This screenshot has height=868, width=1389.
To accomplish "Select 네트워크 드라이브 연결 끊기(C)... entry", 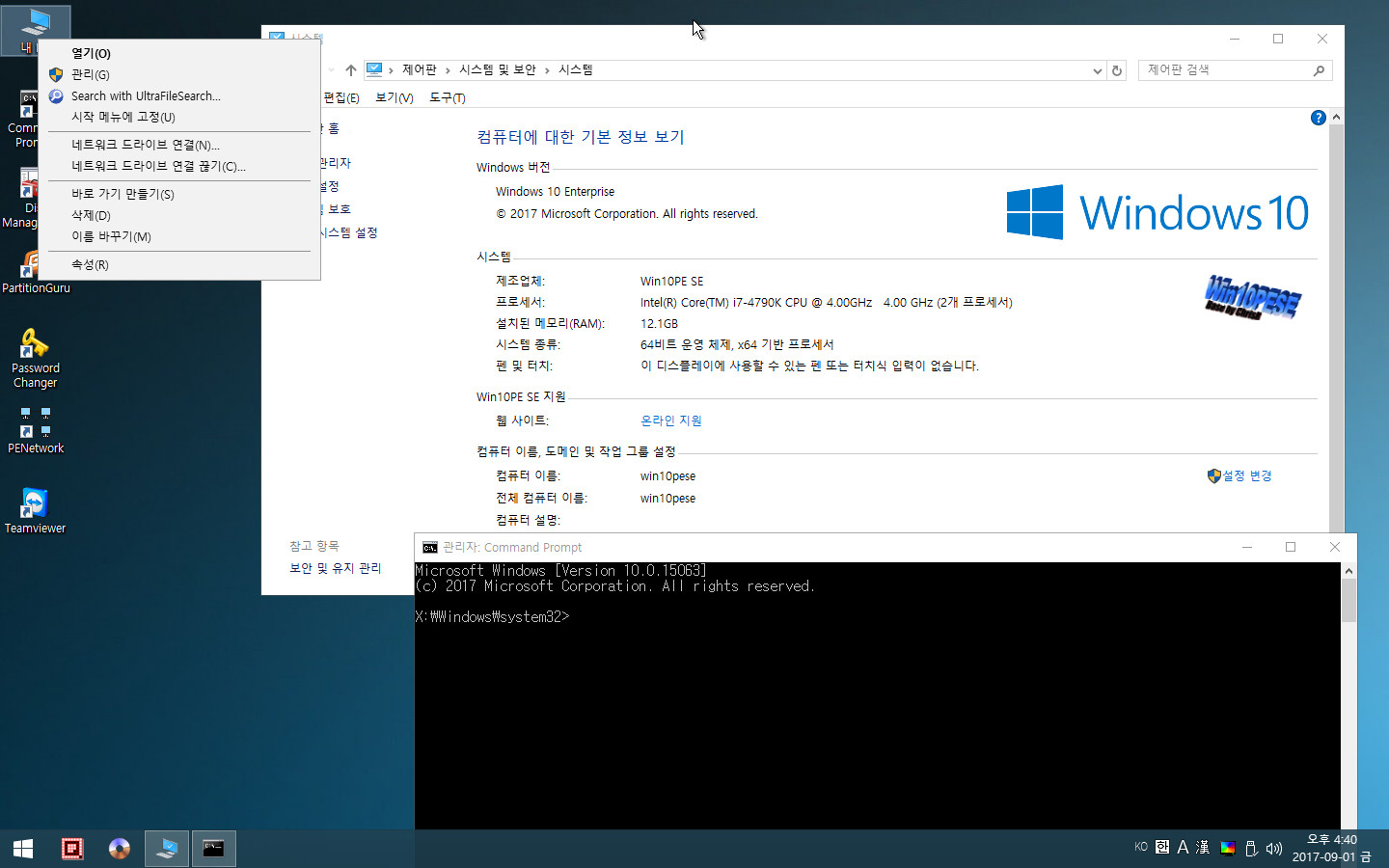I will click(179, 166).
